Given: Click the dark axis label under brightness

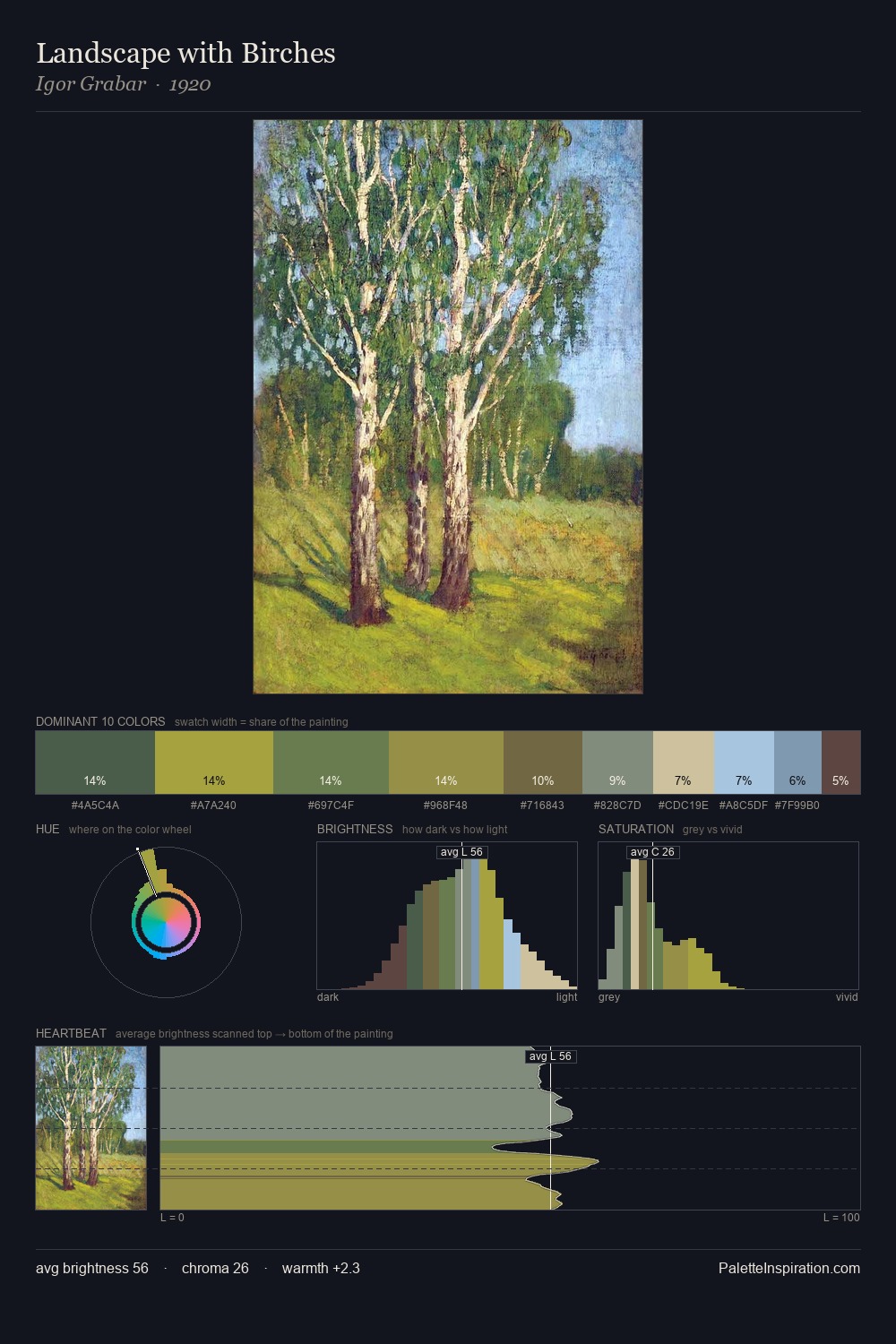Looking at the screenshot, I should [328, 997].
